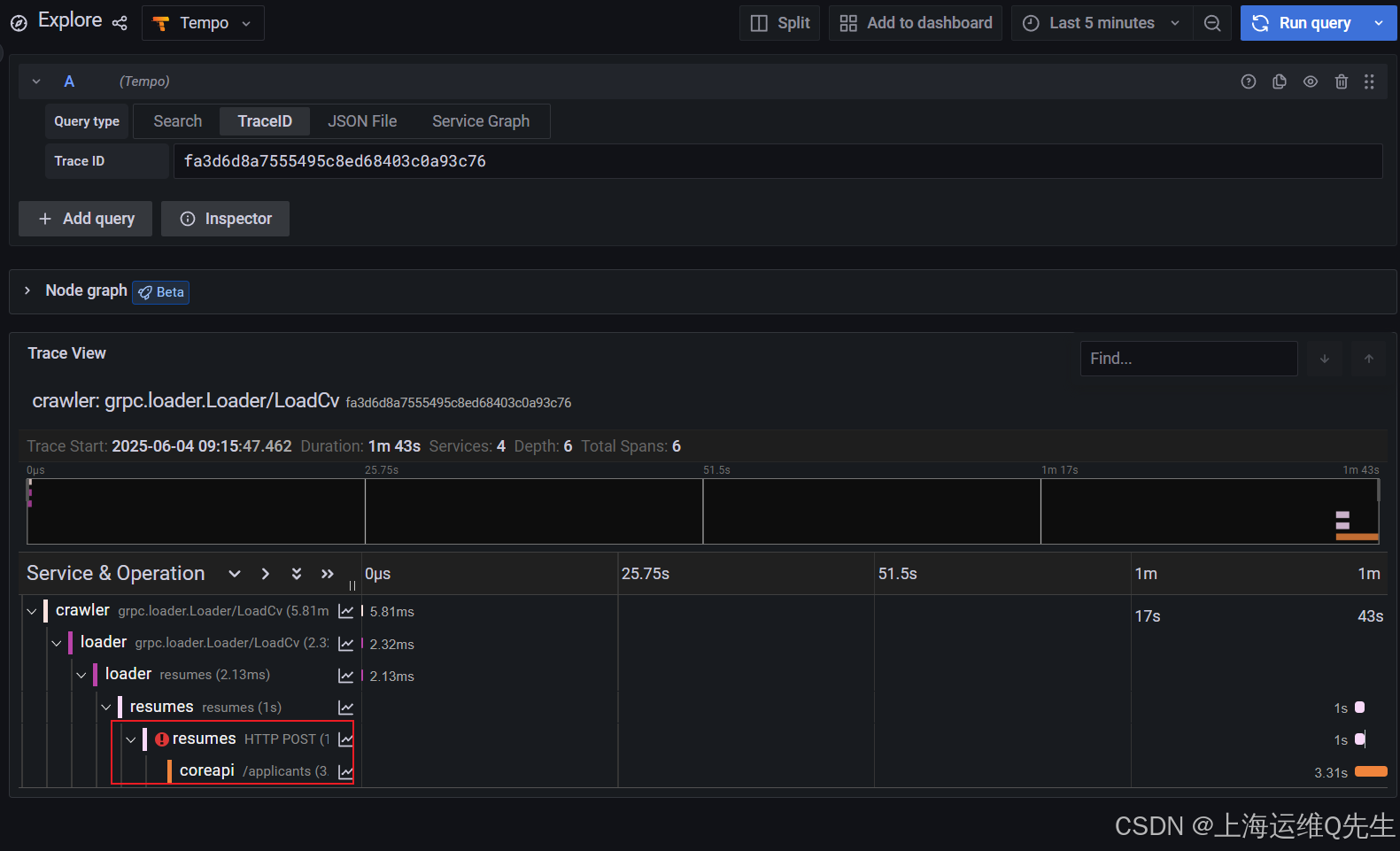Click trace start timestamp 2025-06-04 09:15:47.462

pyautogui.click(x=202, y=446)
